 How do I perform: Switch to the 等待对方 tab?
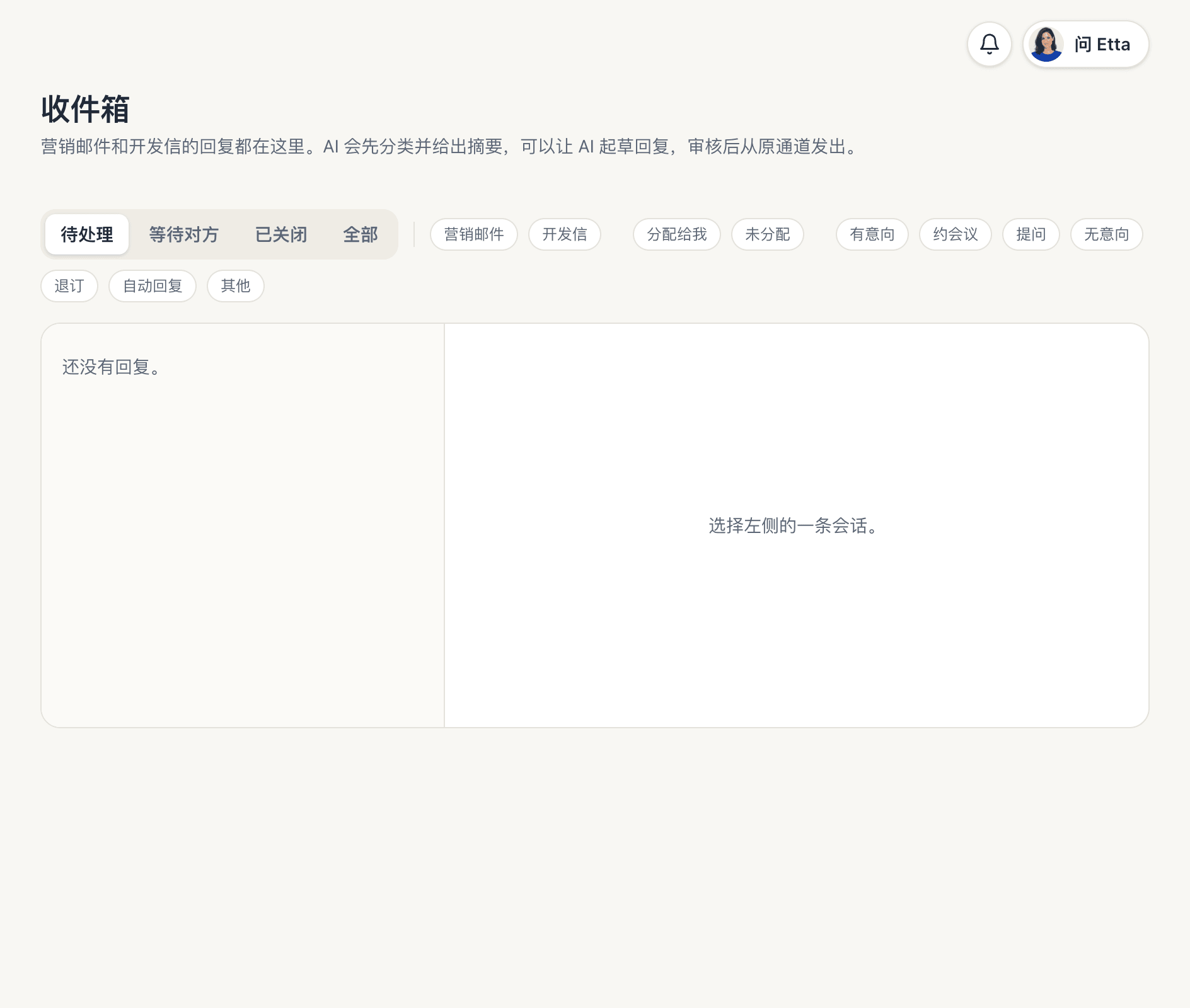[x=183, y=234]
